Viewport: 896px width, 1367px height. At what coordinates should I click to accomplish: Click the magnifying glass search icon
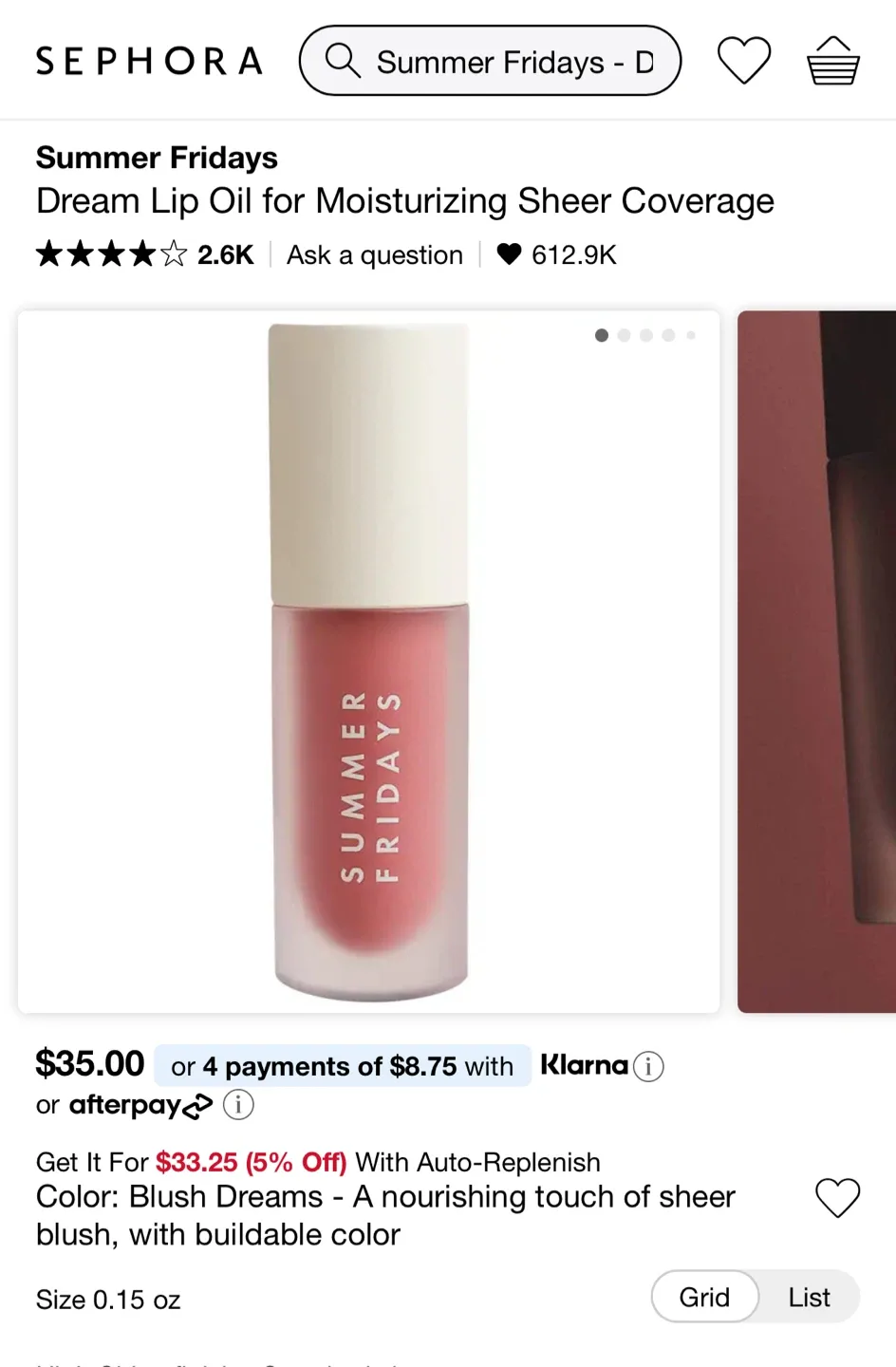[342, 61]
